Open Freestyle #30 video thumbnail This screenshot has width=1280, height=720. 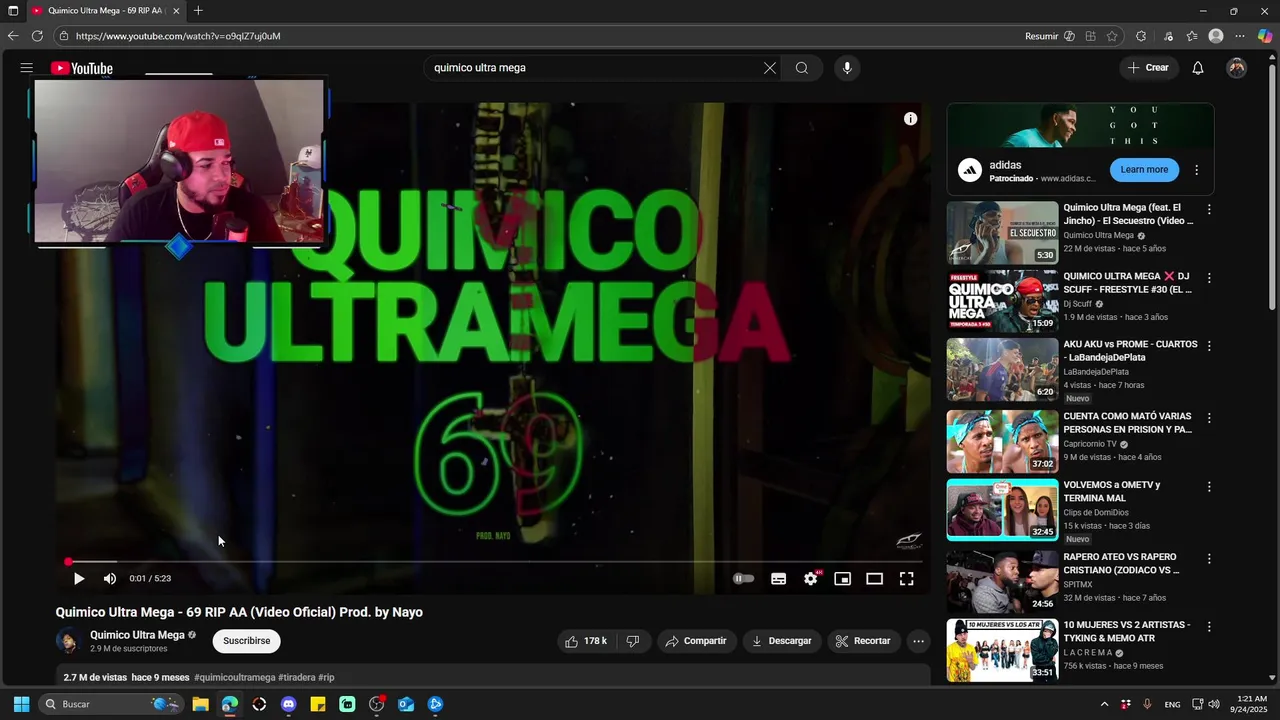(1002, 301)
